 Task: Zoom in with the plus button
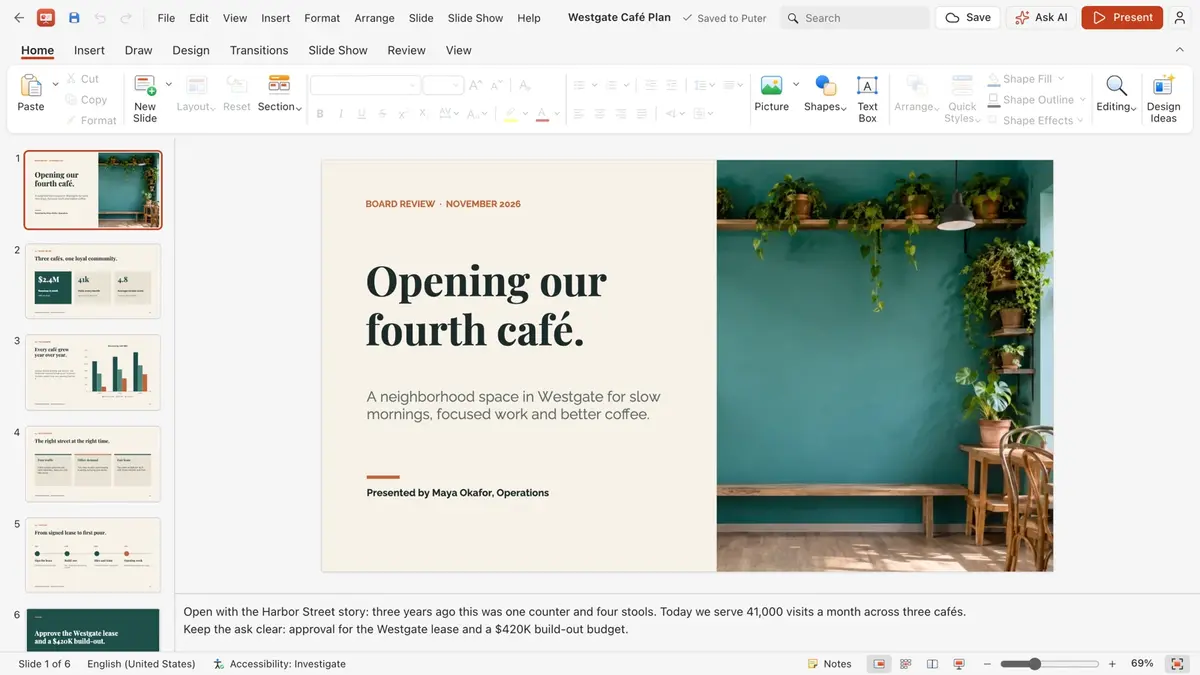click(x=1112, y=664)
